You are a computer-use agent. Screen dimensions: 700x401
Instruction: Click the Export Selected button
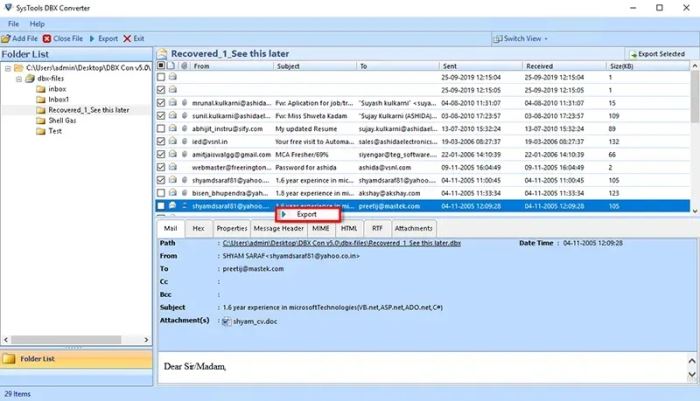pyautogui.click(x=657, y=54)
